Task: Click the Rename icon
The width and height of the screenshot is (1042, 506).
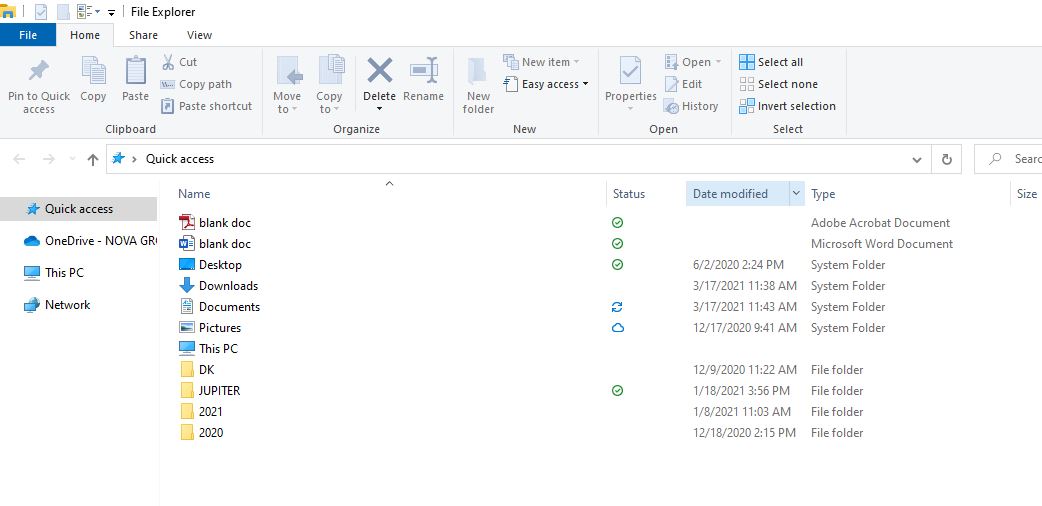Action: point(423,70)
